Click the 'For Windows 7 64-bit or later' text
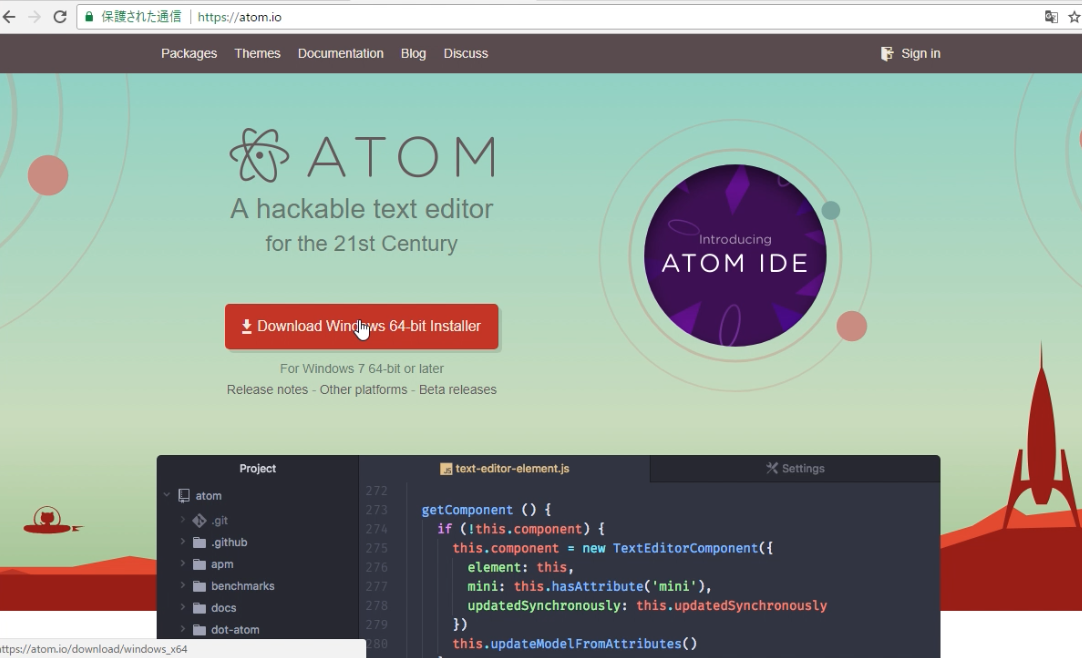 [362, 369]
